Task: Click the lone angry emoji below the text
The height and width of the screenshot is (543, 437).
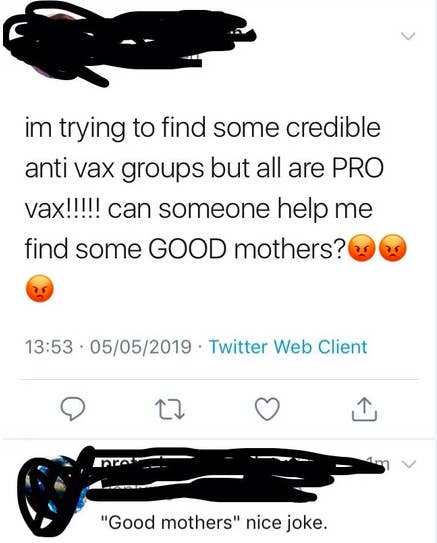Action: click(x=40, y=288)
